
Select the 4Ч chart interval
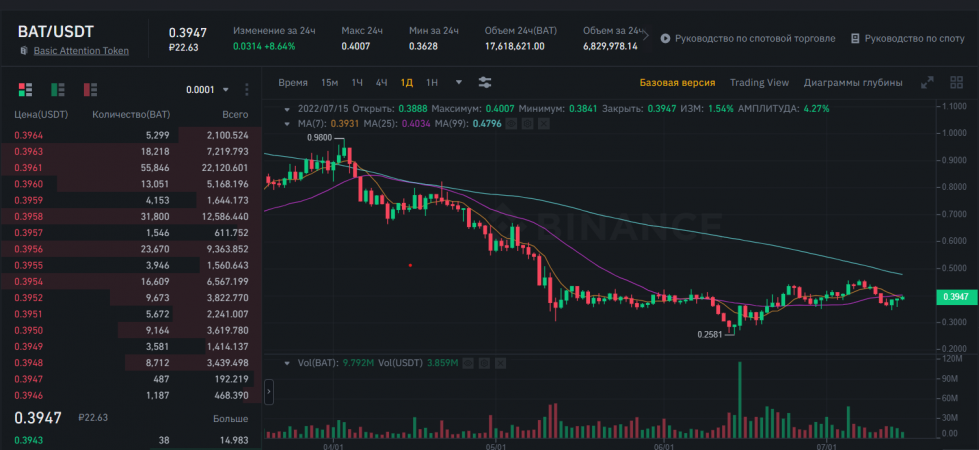[x=381, y=82]
